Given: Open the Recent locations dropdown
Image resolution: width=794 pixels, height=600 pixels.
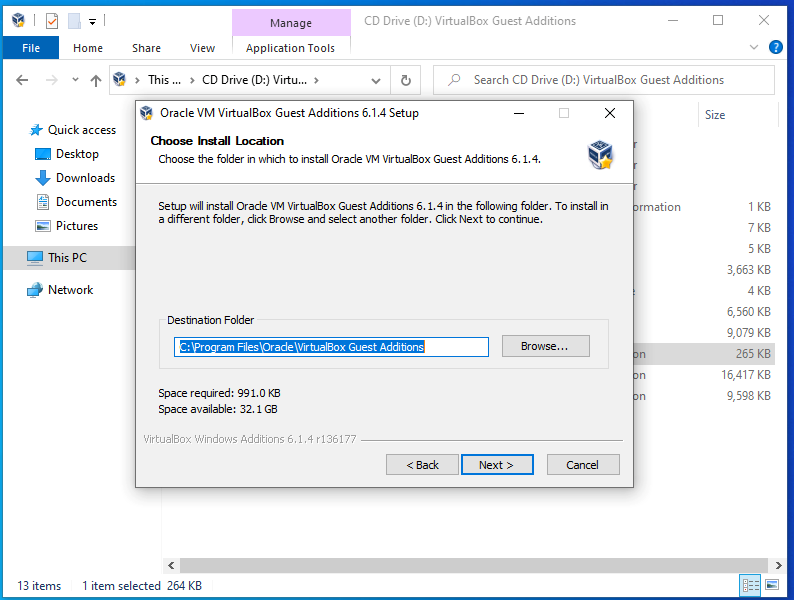Looking at the screenshot, I should pyautogui.click(x=75, y=79).
